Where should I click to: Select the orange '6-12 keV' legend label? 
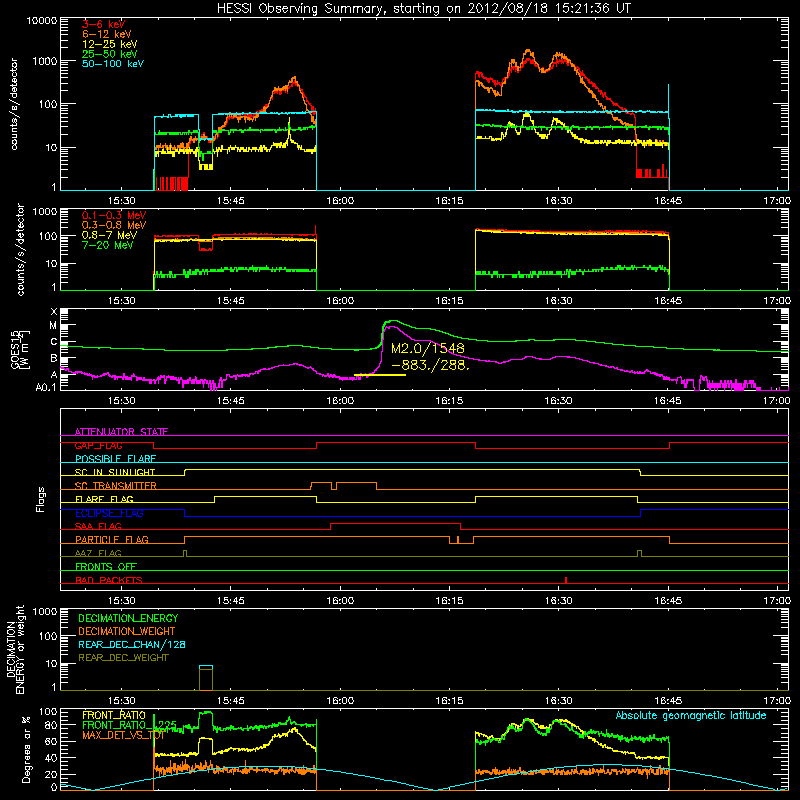point(107,34)
